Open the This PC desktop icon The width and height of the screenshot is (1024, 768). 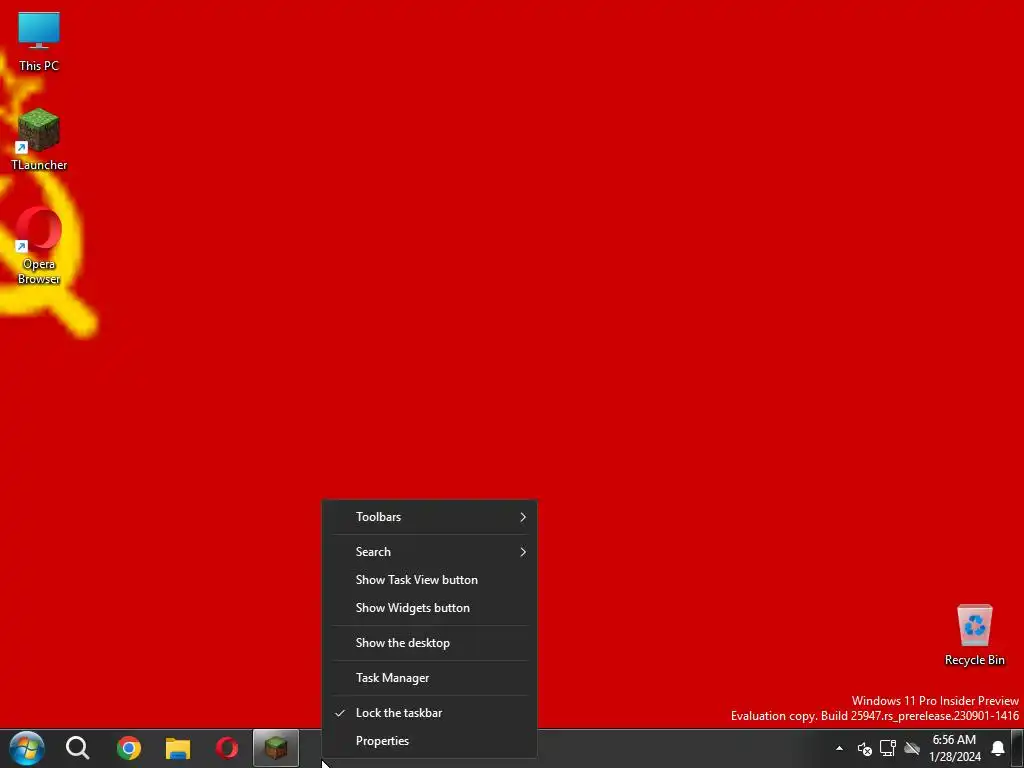click(39, 41)
